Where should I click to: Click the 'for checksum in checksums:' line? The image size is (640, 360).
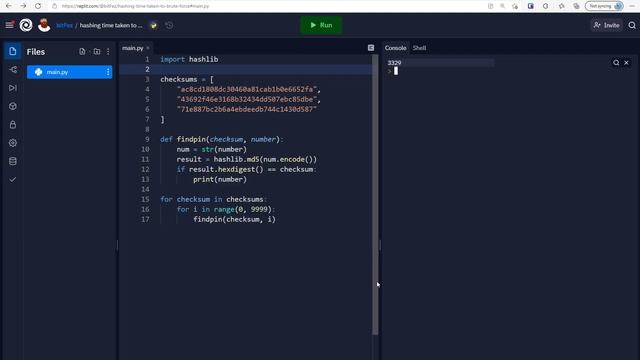[213, 199]
